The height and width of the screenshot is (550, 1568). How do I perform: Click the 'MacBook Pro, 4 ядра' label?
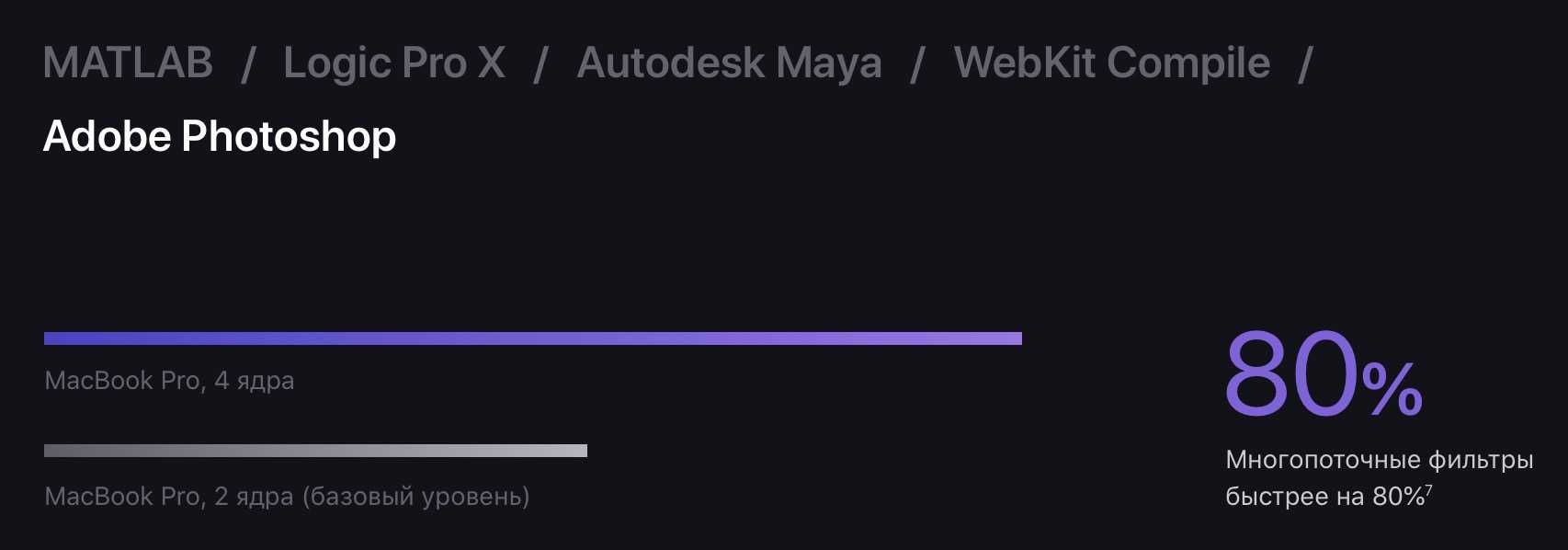[x=169, y=381]
